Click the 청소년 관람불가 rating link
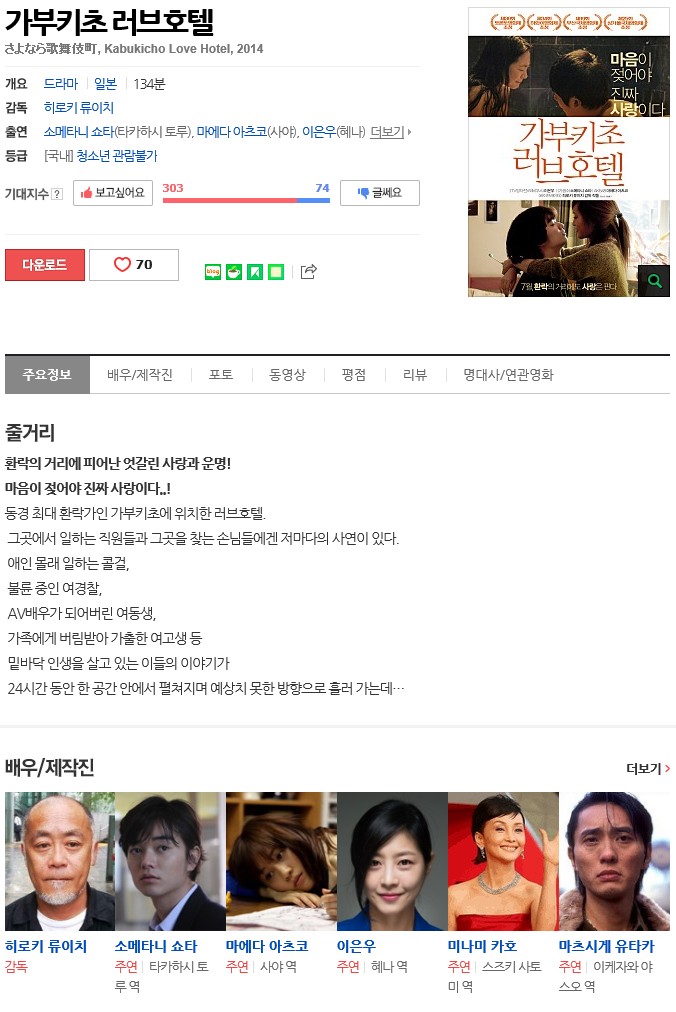This screenshot has height=1012, width=676. click(x=117, y=156)
